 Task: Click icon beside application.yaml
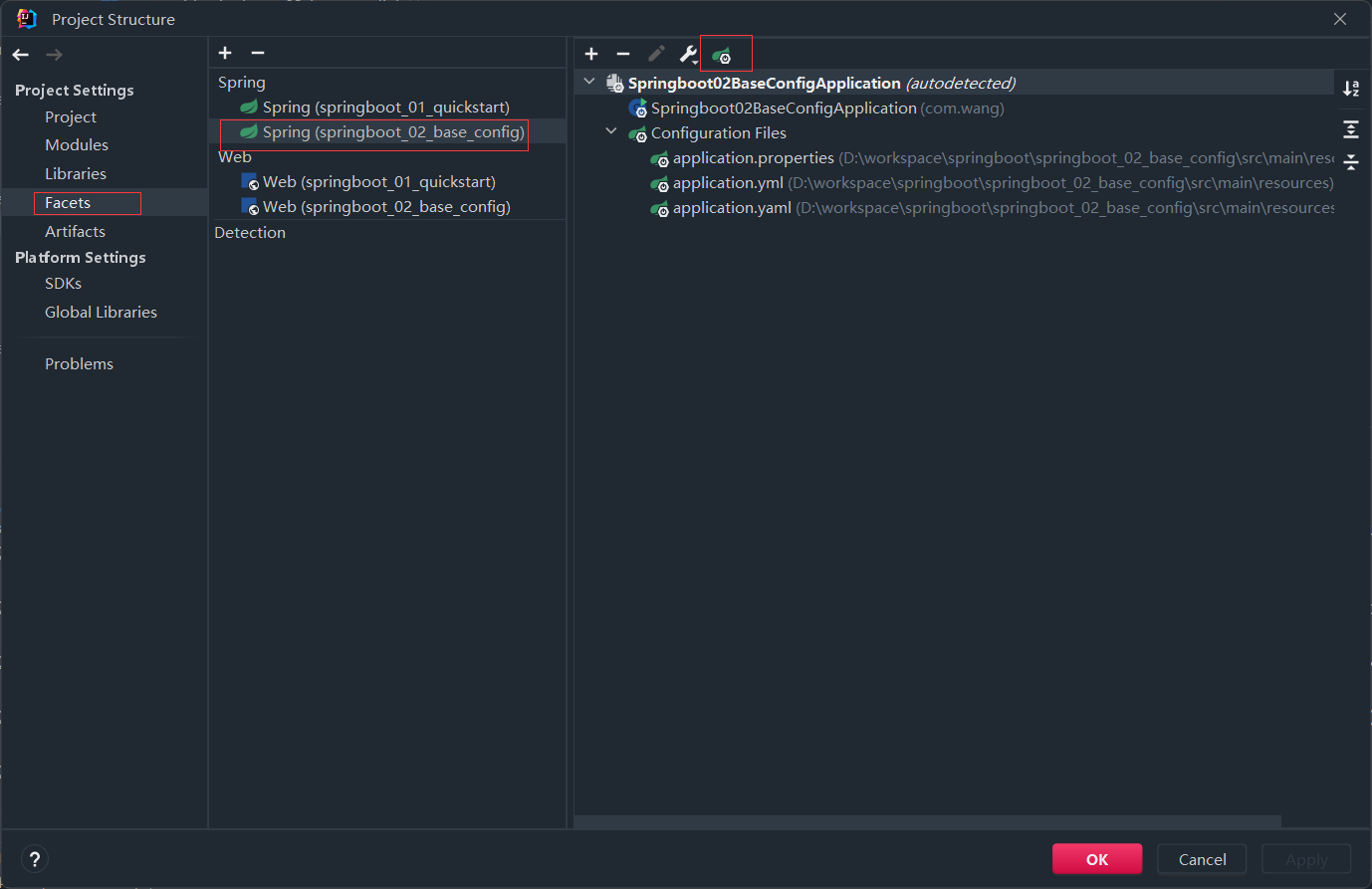tap(659, 208)
